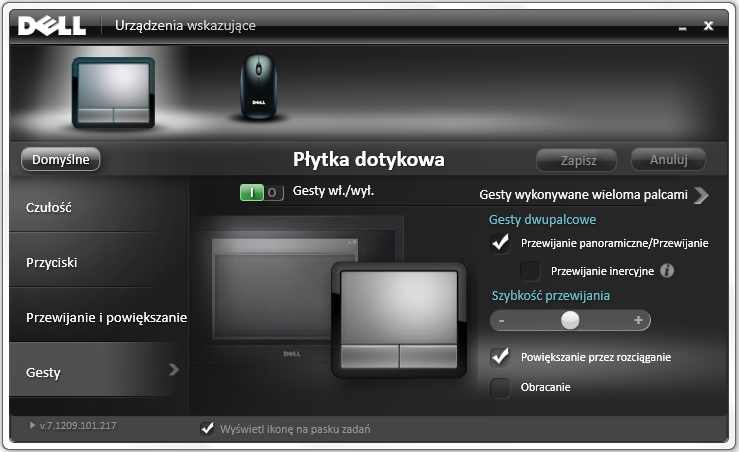Click the Gesty dwupalcowe heading
Viewport: 739px width, 452px height.
(x=542, y=220)
